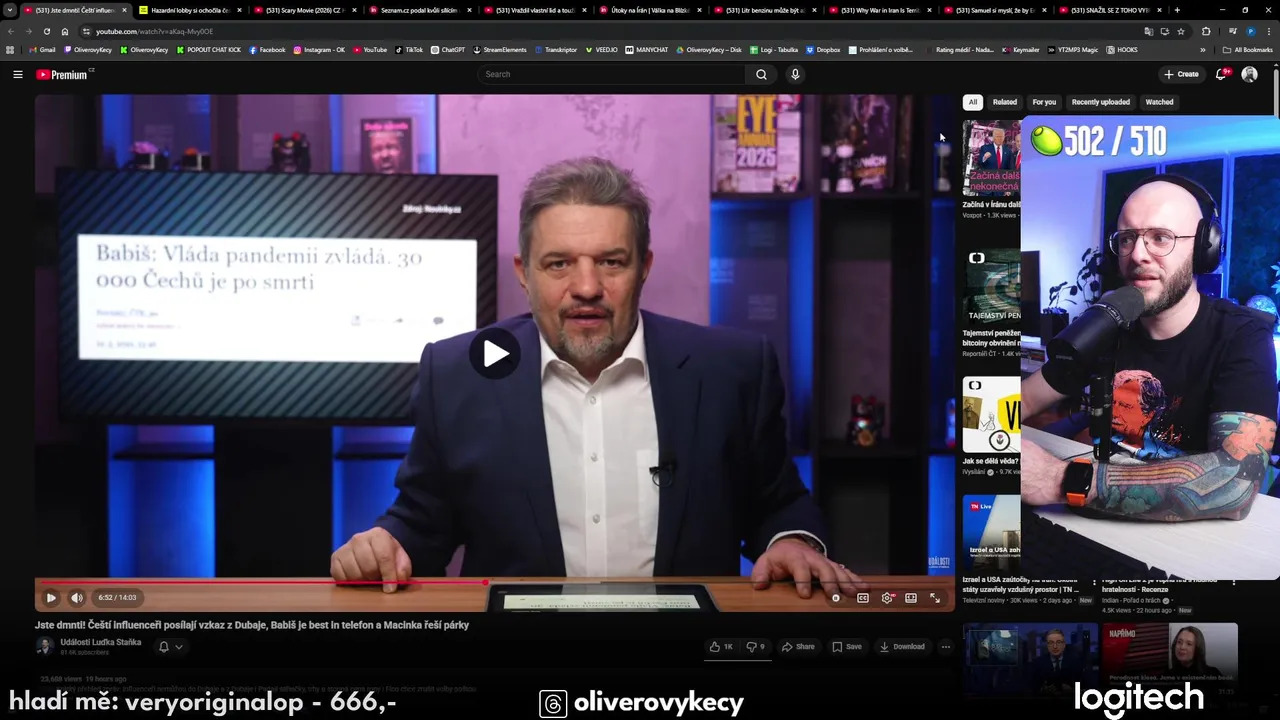Expand notification options next to the subscription bell
The width and height of the screenshot is (1280, 720).
[x=179, y=647]
